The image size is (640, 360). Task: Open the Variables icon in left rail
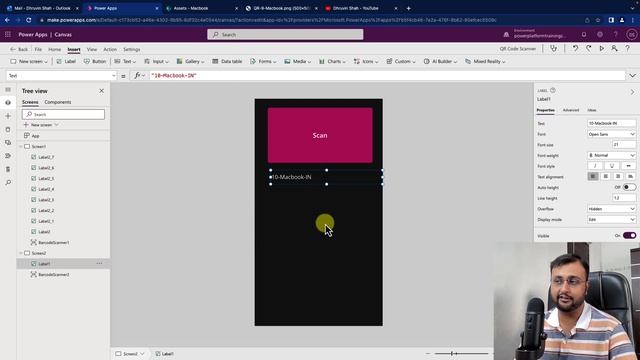pos(8,169)
